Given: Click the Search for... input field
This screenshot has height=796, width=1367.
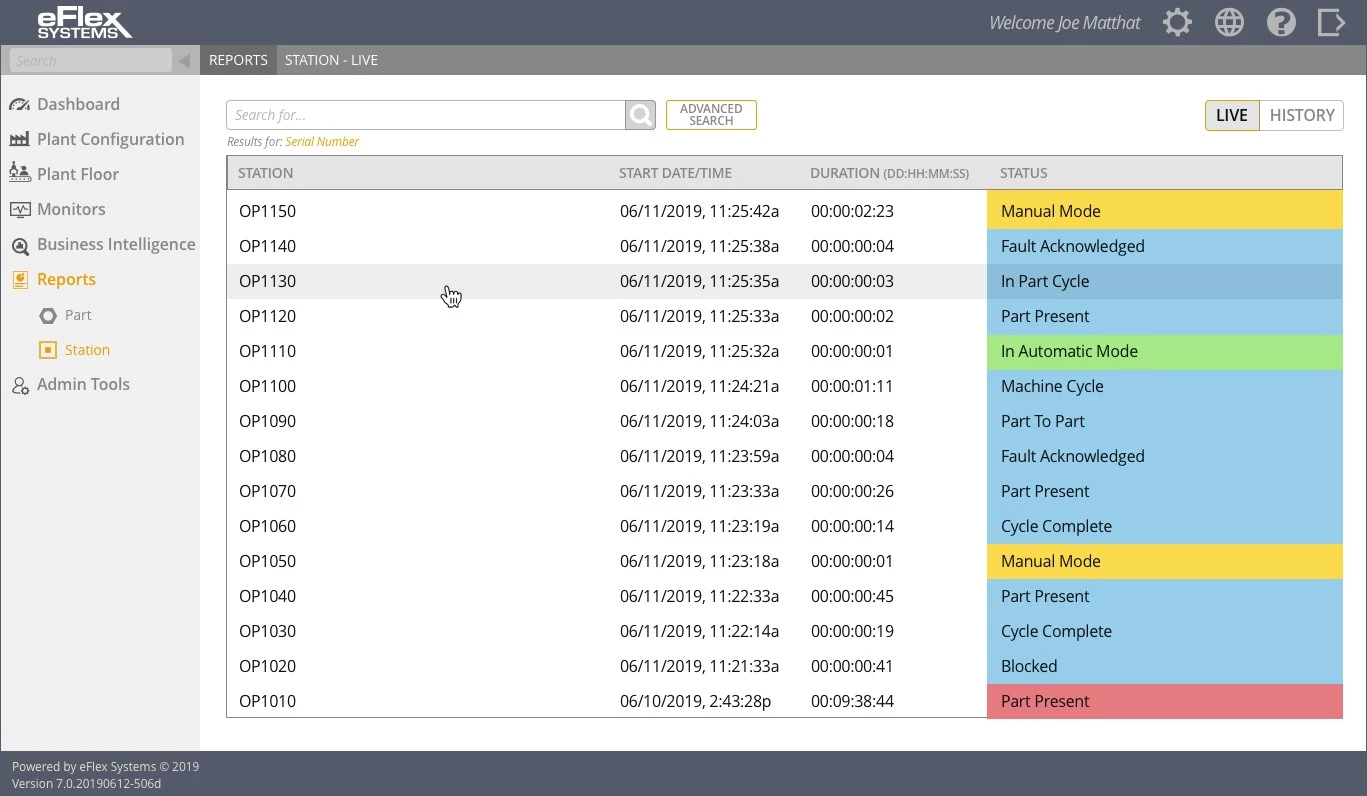Looking at the screenshot, I should [426, 115].
